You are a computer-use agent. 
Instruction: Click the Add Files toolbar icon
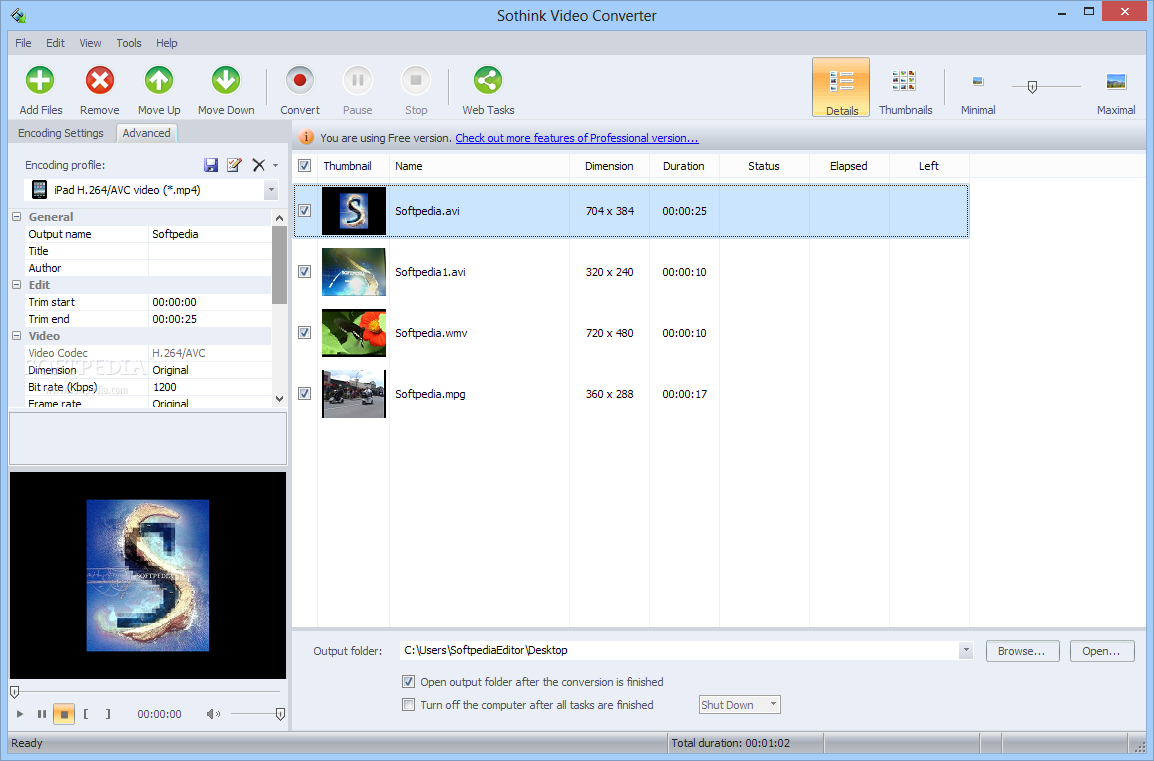(40, 80)
